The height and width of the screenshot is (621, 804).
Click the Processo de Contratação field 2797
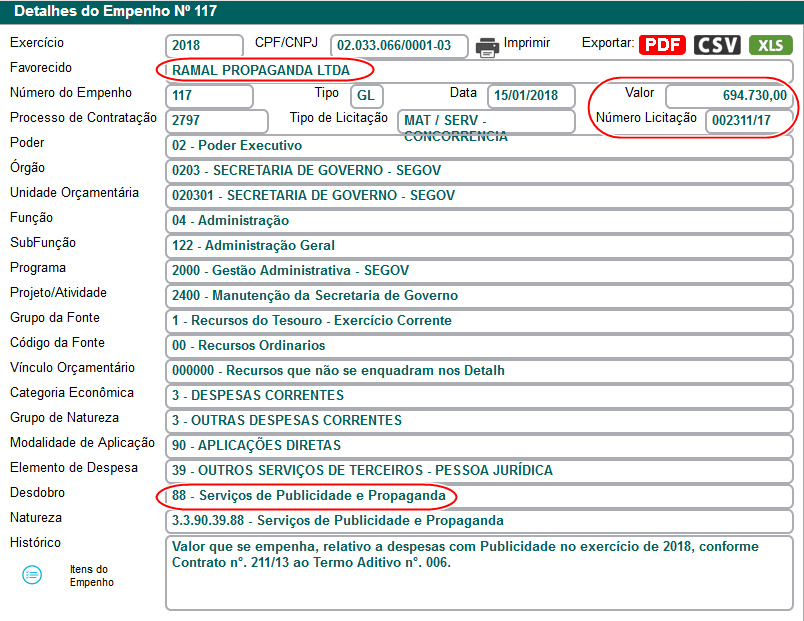[217, 121]
